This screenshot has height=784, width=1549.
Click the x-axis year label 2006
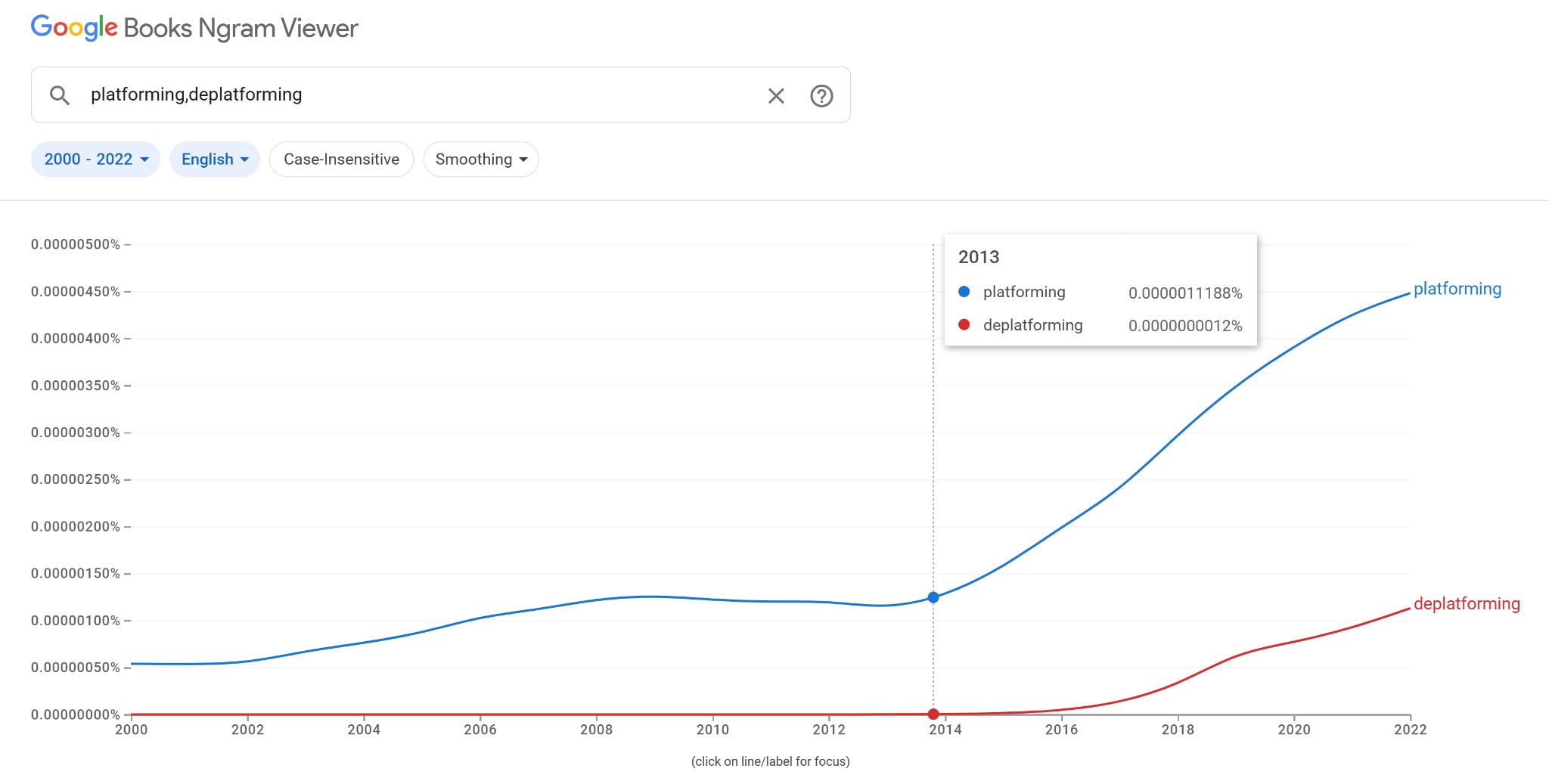click(x=480, y=730)
